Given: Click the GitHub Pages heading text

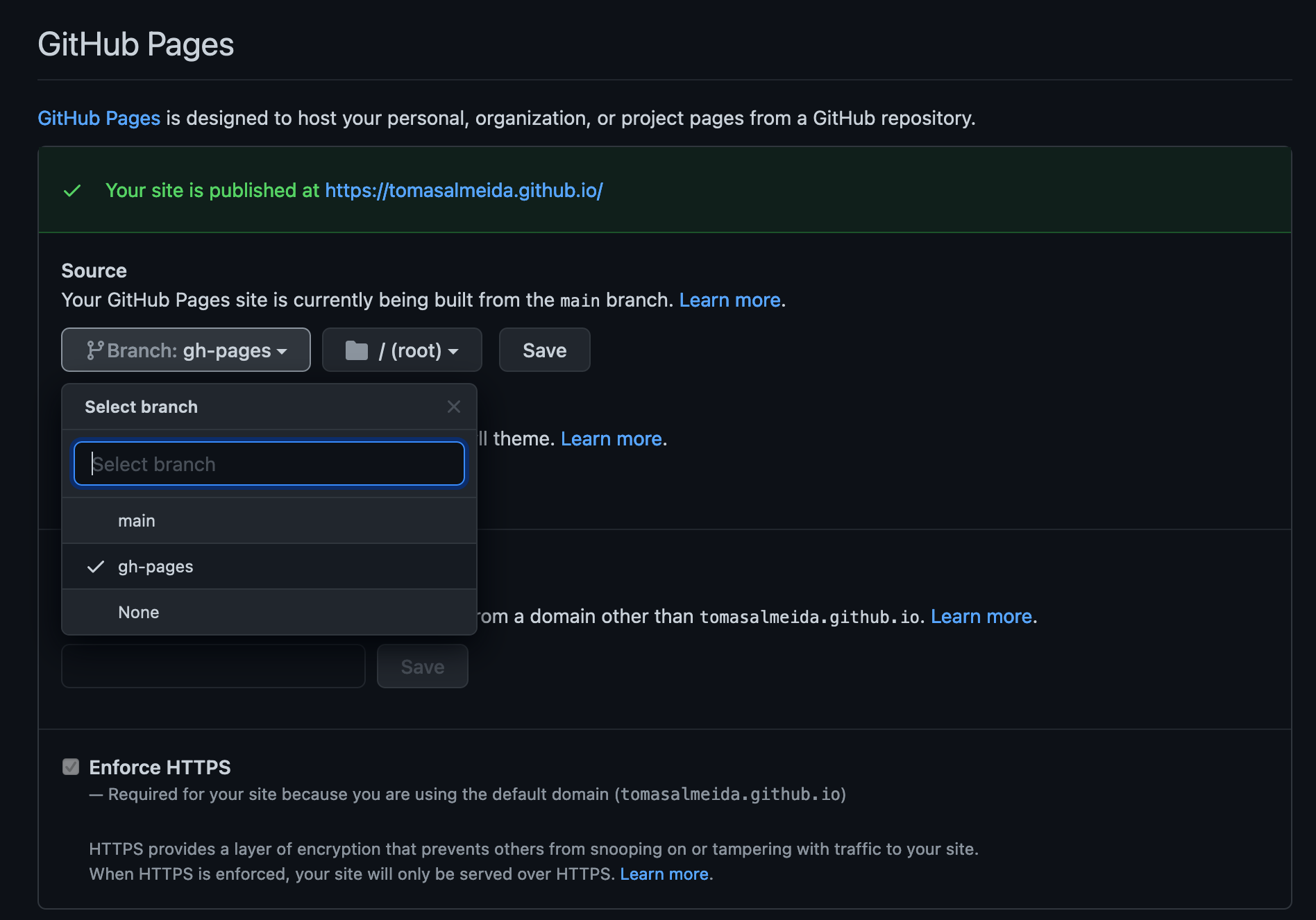Looking at the screenshot, I should coord(136,44).
